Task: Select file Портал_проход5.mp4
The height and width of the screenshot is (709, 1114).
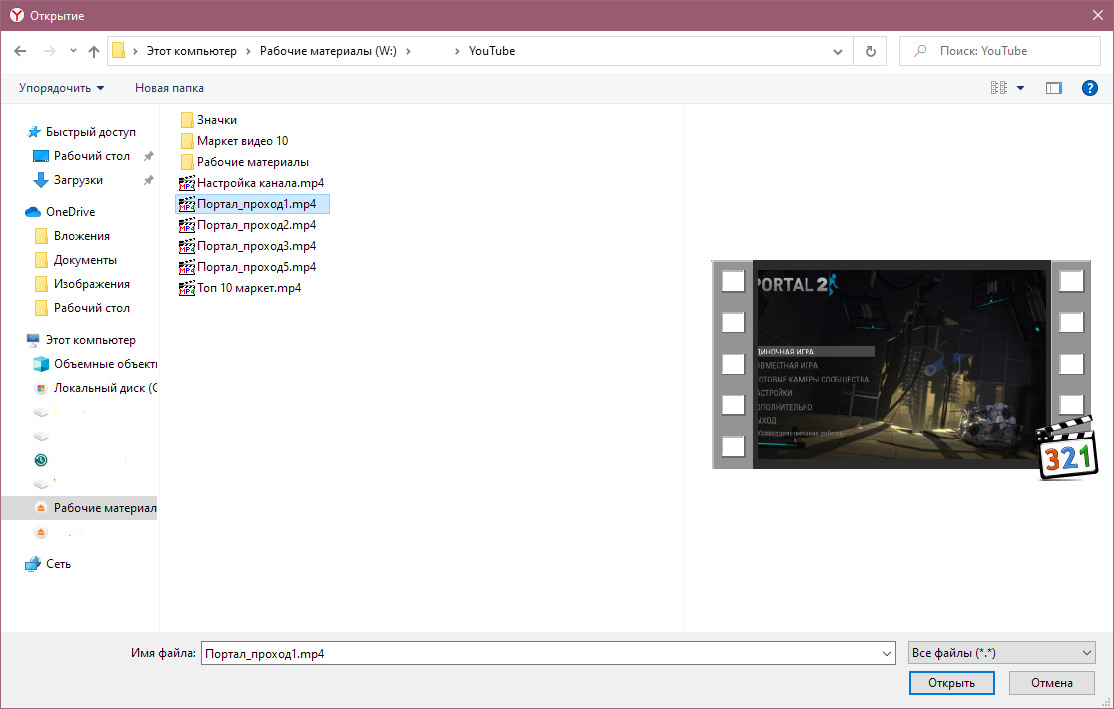Action: [x=247, y=267]
